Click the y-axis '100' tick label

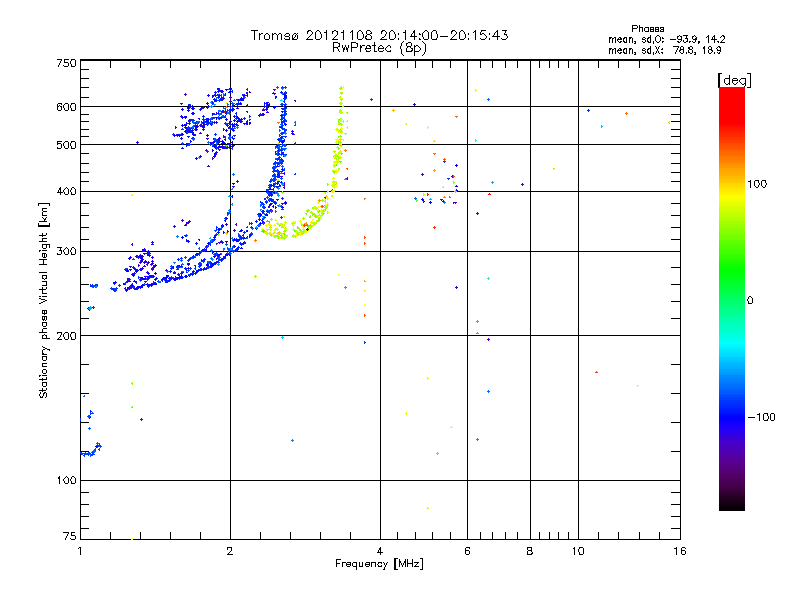pyautogui.click(x=66, y=481)
